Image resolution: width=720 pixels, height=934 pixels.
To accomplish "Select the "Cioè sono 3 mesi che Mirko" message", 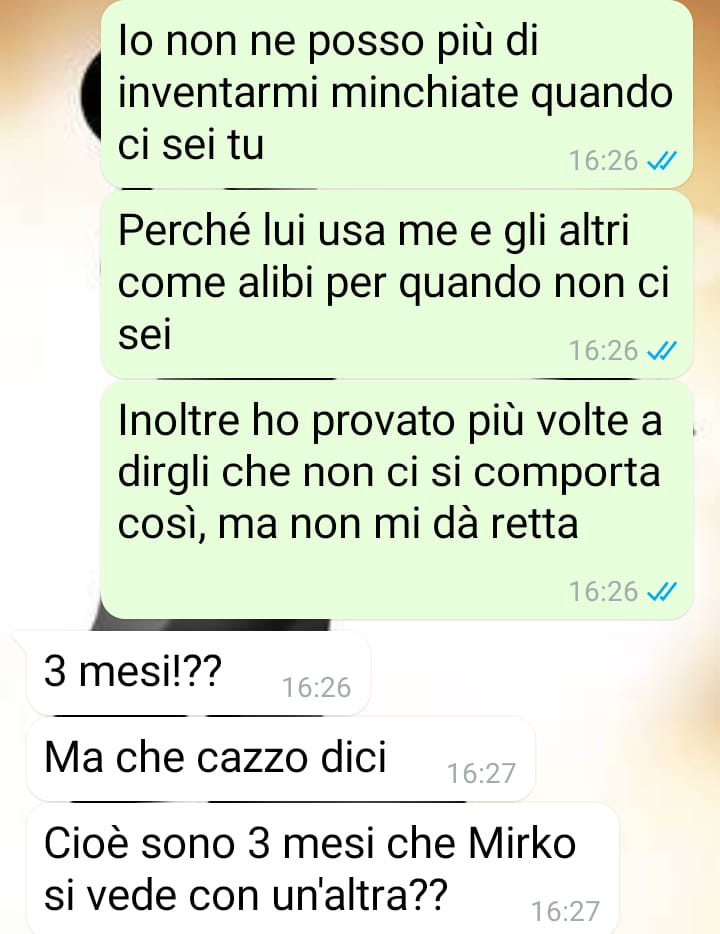I will [323, 869].
